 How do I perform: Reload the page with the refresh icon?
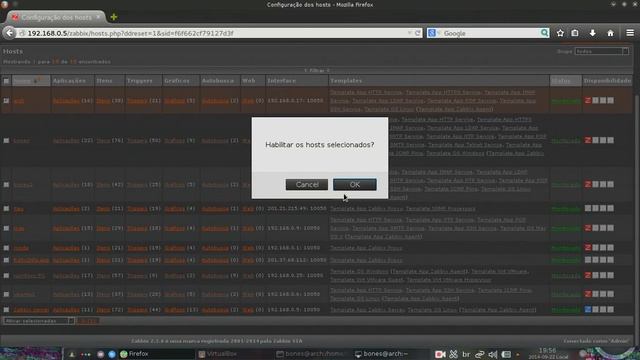(418, 33)
